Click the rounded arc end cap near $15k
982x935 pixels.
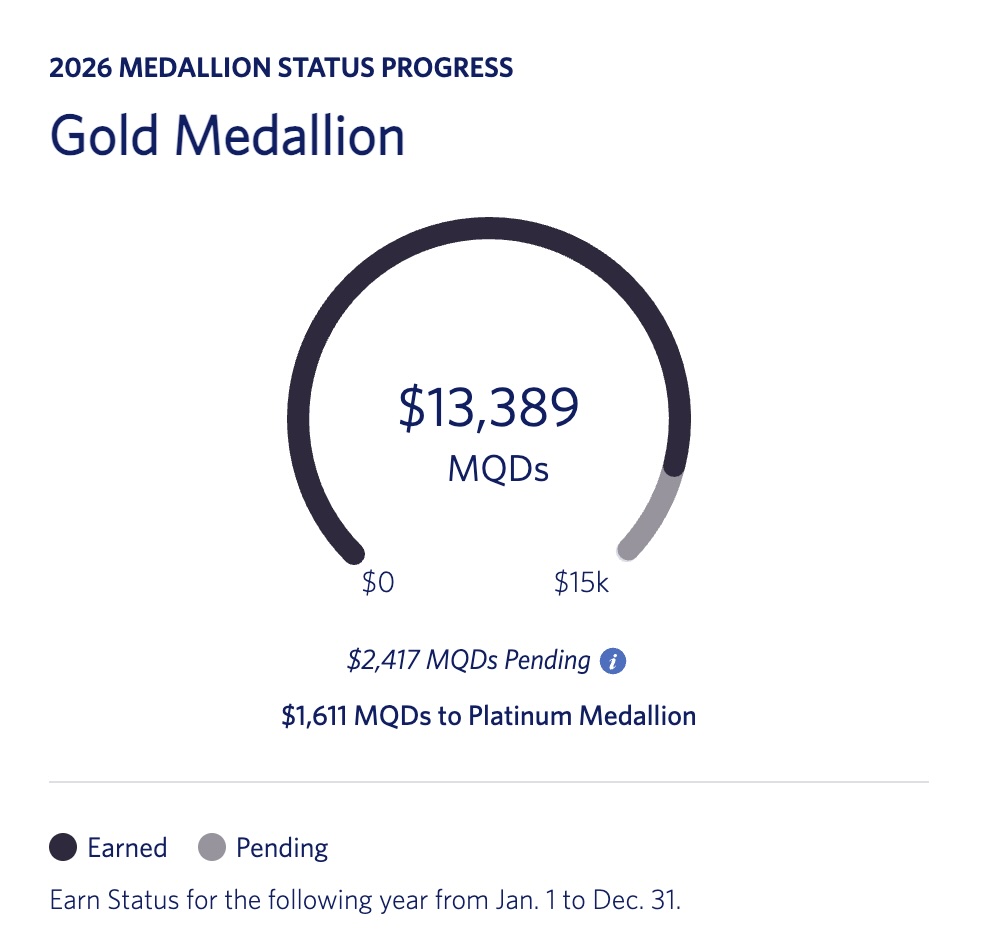(628, 549)
